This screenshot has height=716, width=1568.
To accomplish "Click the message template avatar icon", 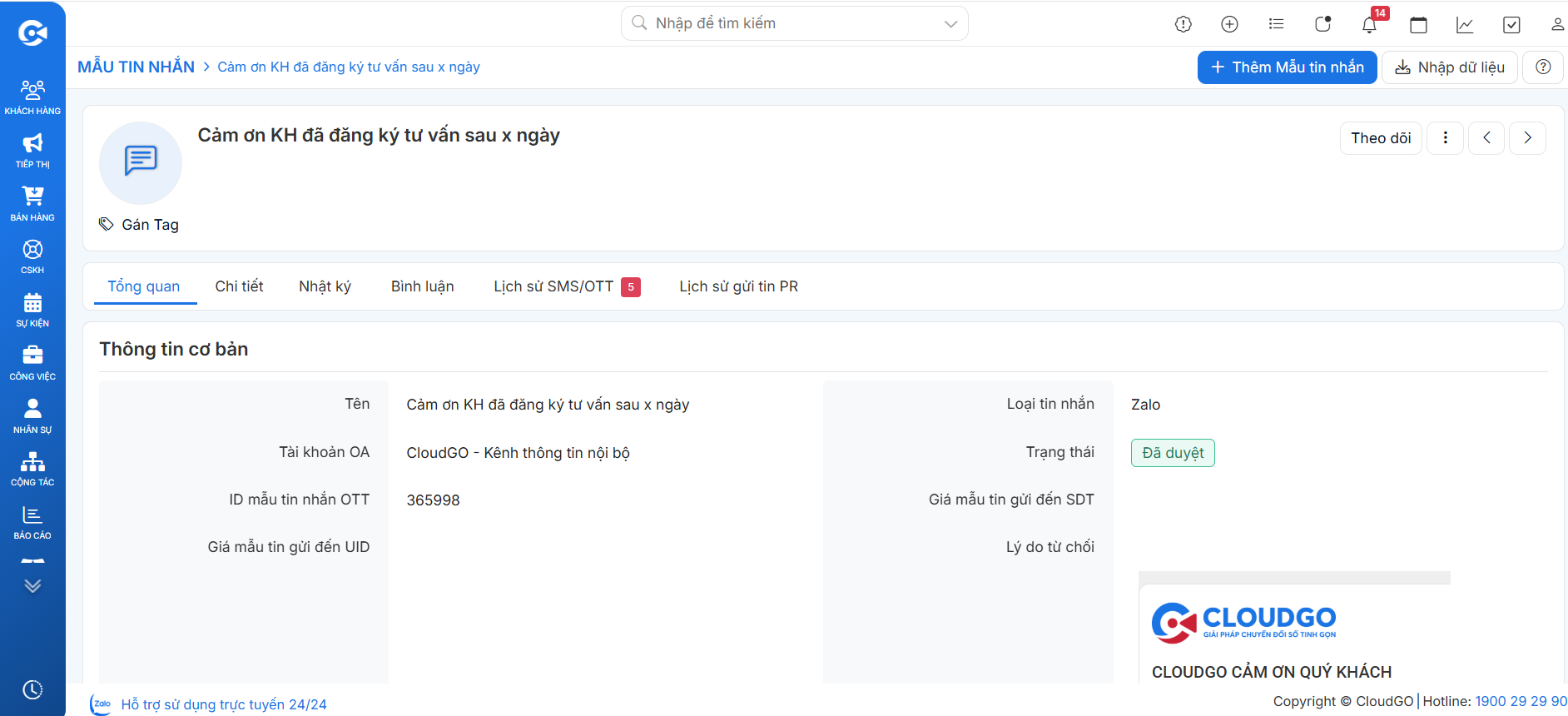I will [141, 162].
